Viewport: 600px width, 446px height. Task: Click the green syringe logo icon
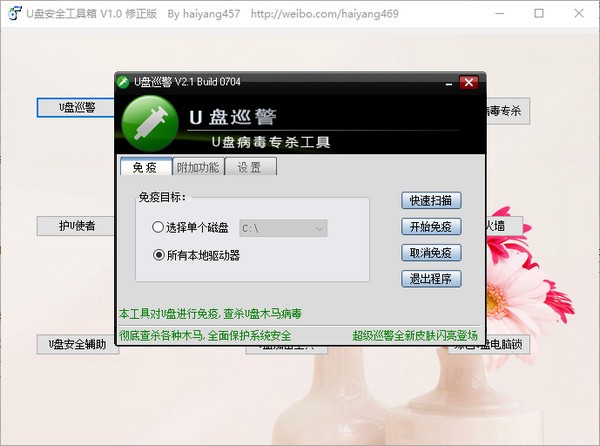[x=148, y=120]
